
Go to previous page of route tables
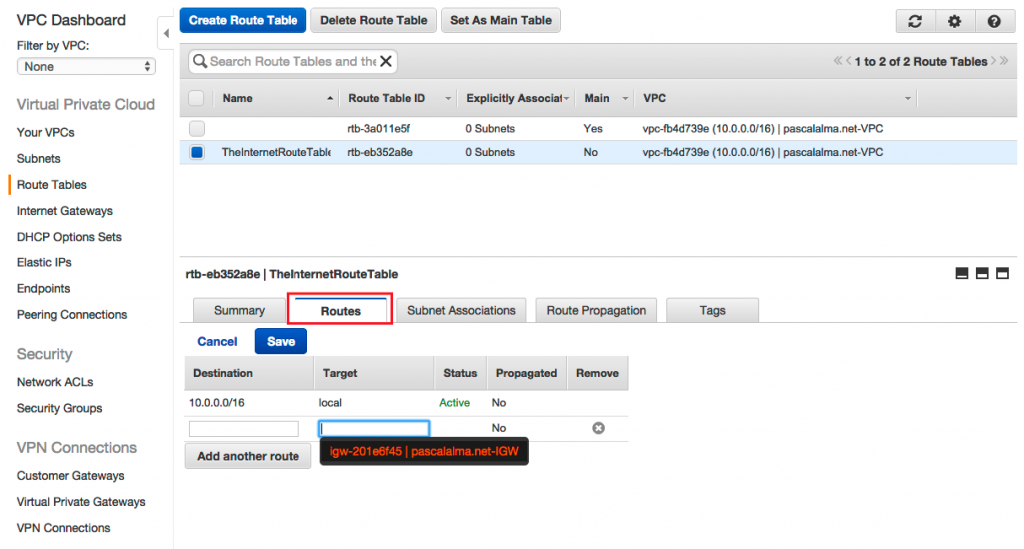pos(848,61)
